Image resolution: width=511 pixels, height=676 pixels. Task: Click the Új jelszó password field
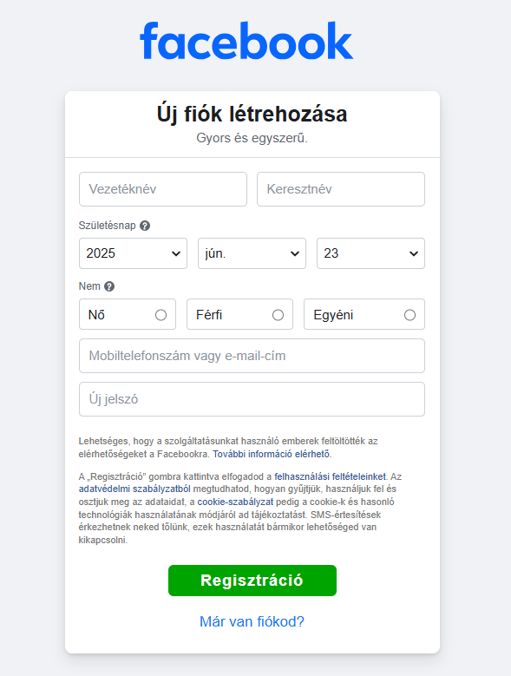(252, 399)
